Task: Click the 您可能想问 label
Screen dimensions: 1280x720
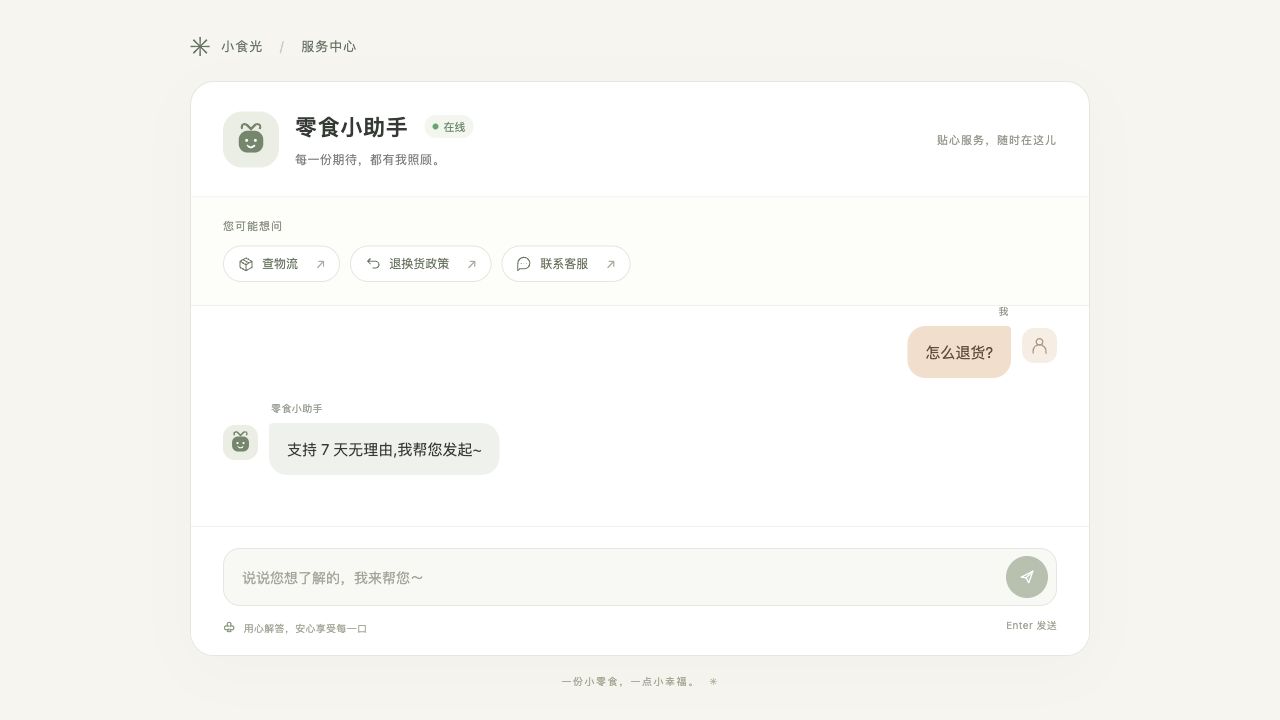Action: pos(253,226)
